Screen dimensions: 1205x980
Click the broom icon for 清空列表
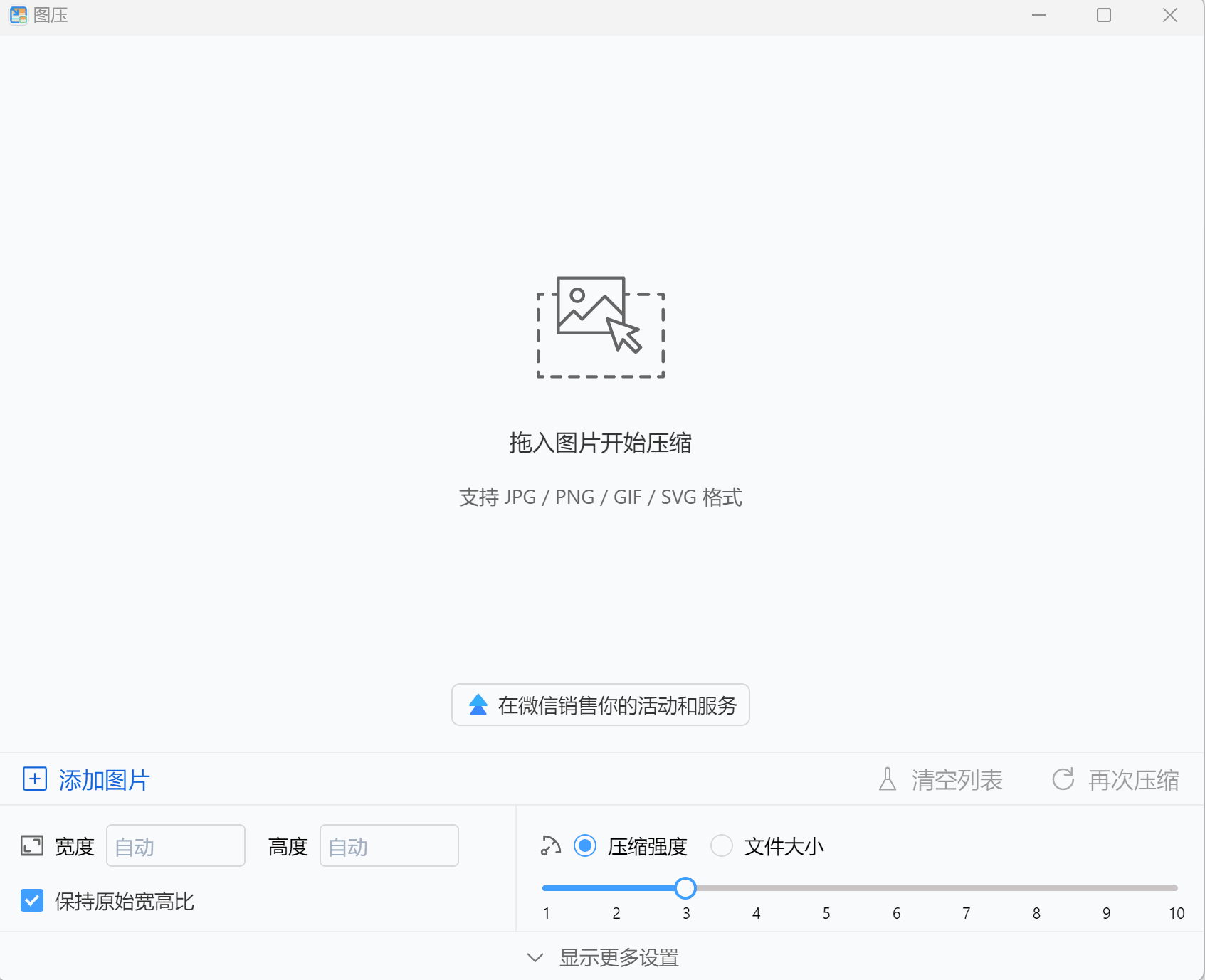(888, 780)
